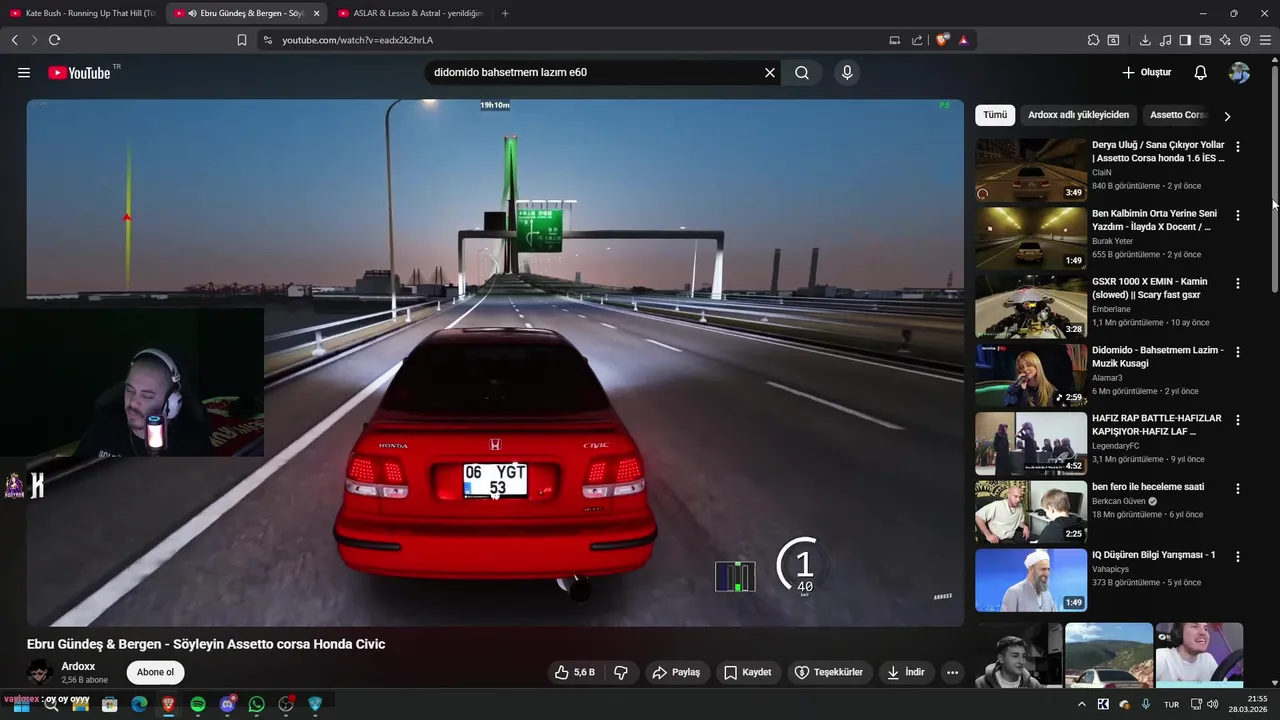Open the YouTube guide hamburger menu

point(24,73)
